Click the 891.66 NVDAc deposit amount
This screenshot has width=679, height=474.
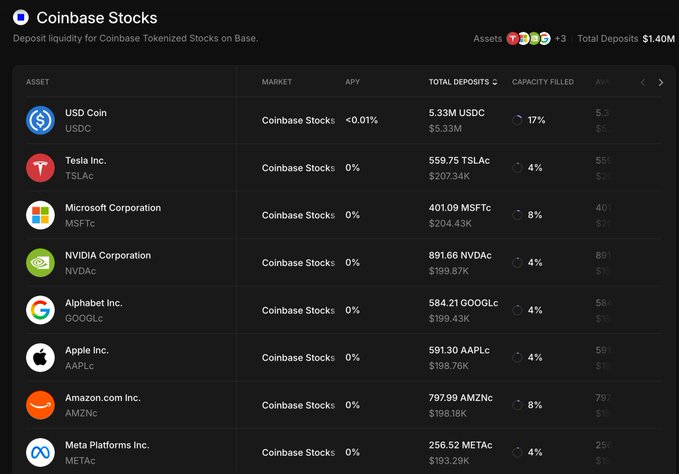[x=460, y=255]
